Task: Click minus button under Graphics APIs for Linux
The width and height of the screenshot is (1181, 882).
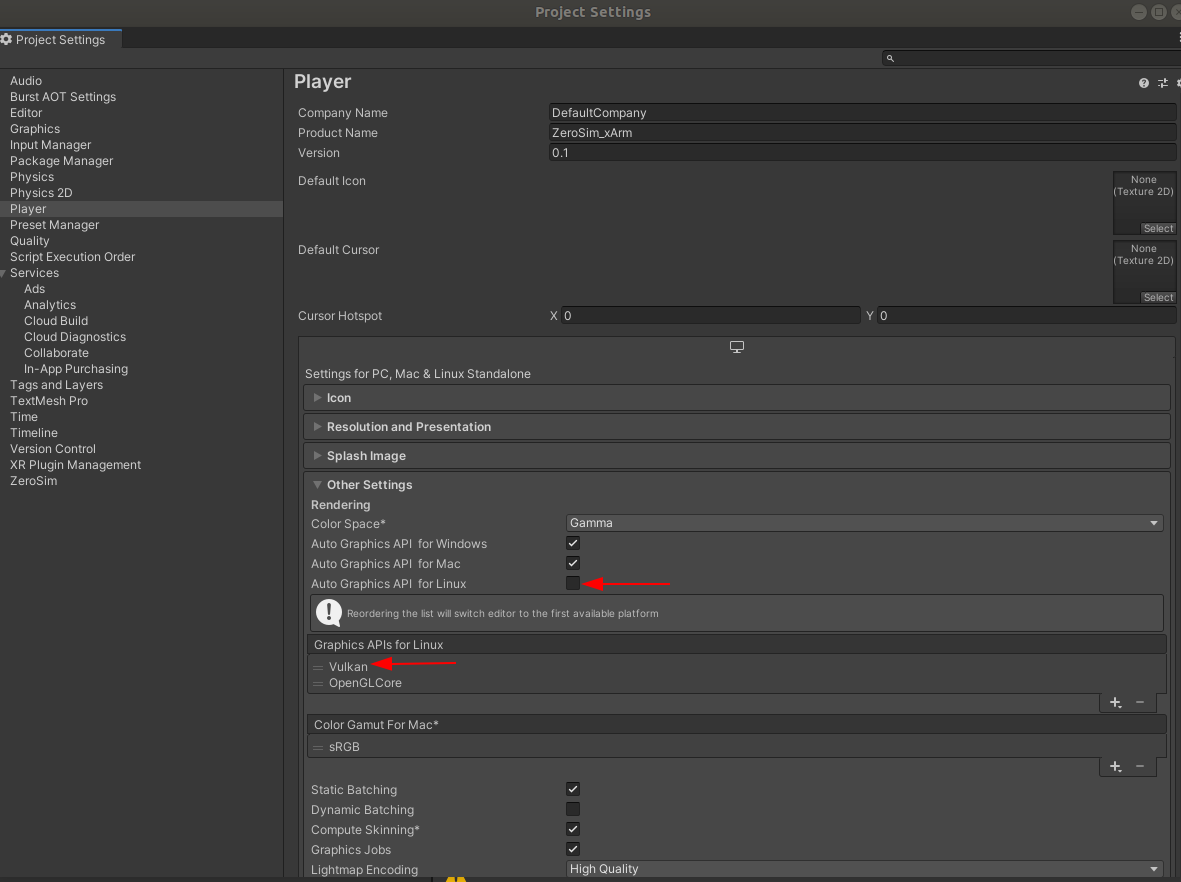Action: 1140,703
